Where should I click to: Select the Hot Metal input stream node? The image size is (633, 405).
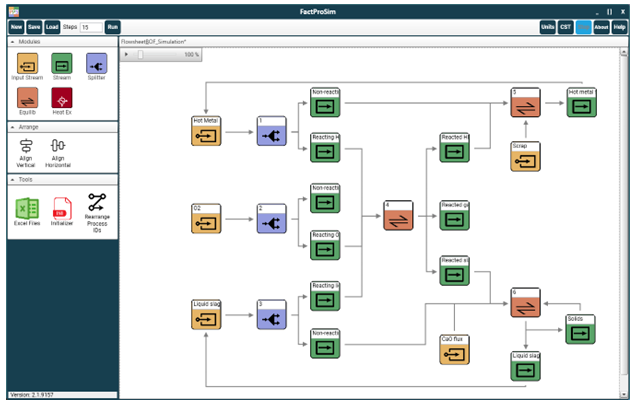point(206,131)
